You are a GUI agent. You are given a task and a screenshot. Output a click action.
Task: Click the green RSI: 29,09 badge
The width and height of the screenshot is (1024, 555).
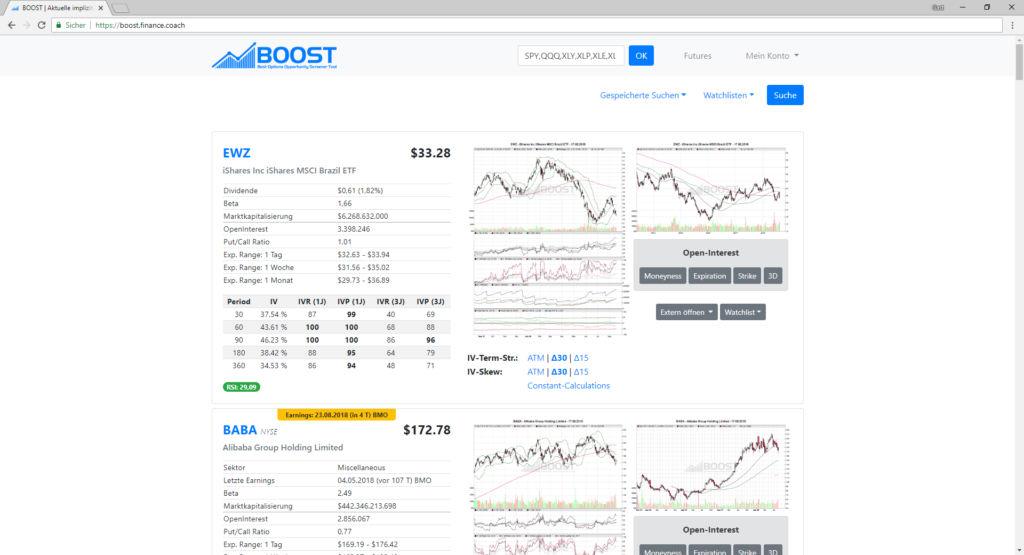[242, 387]
